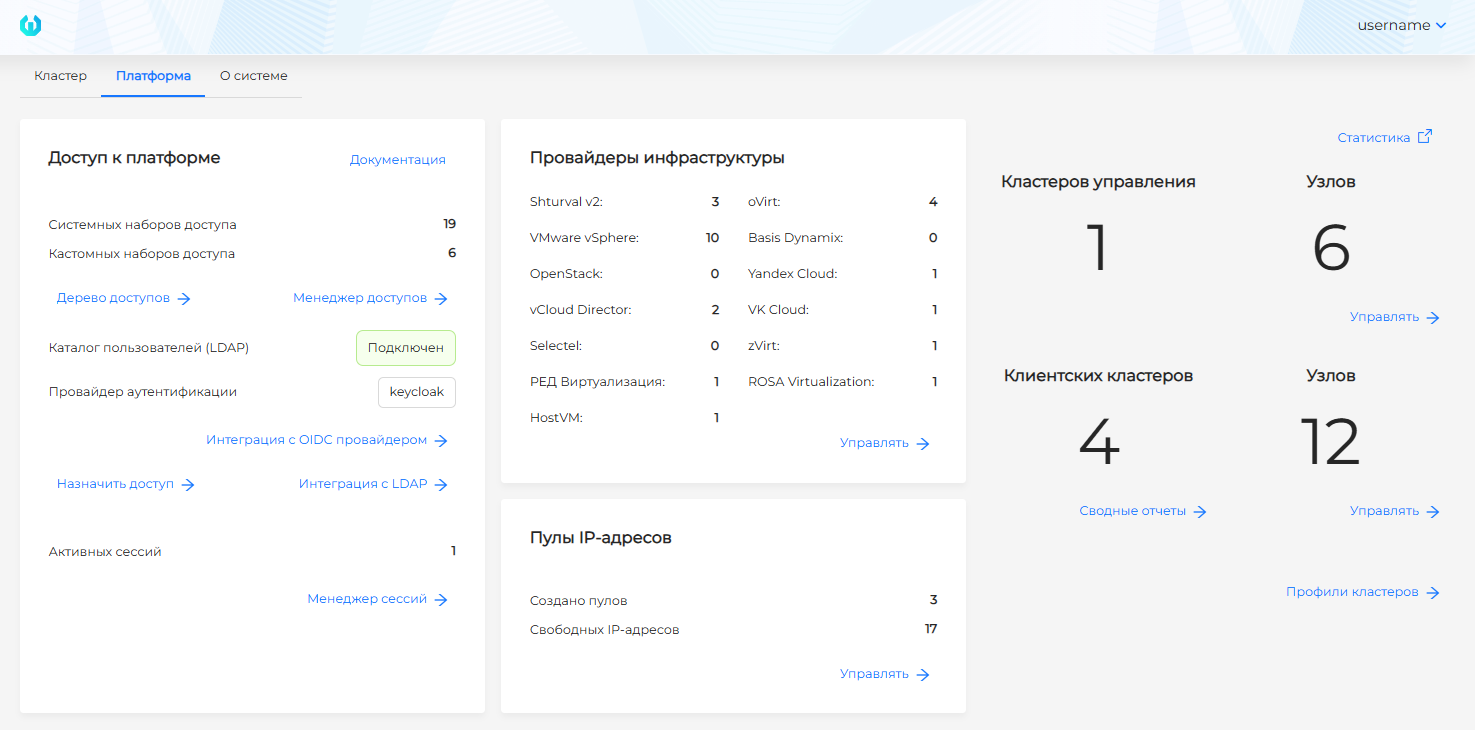Click arrow icon beside Назначить доступ

click(188, 485)
